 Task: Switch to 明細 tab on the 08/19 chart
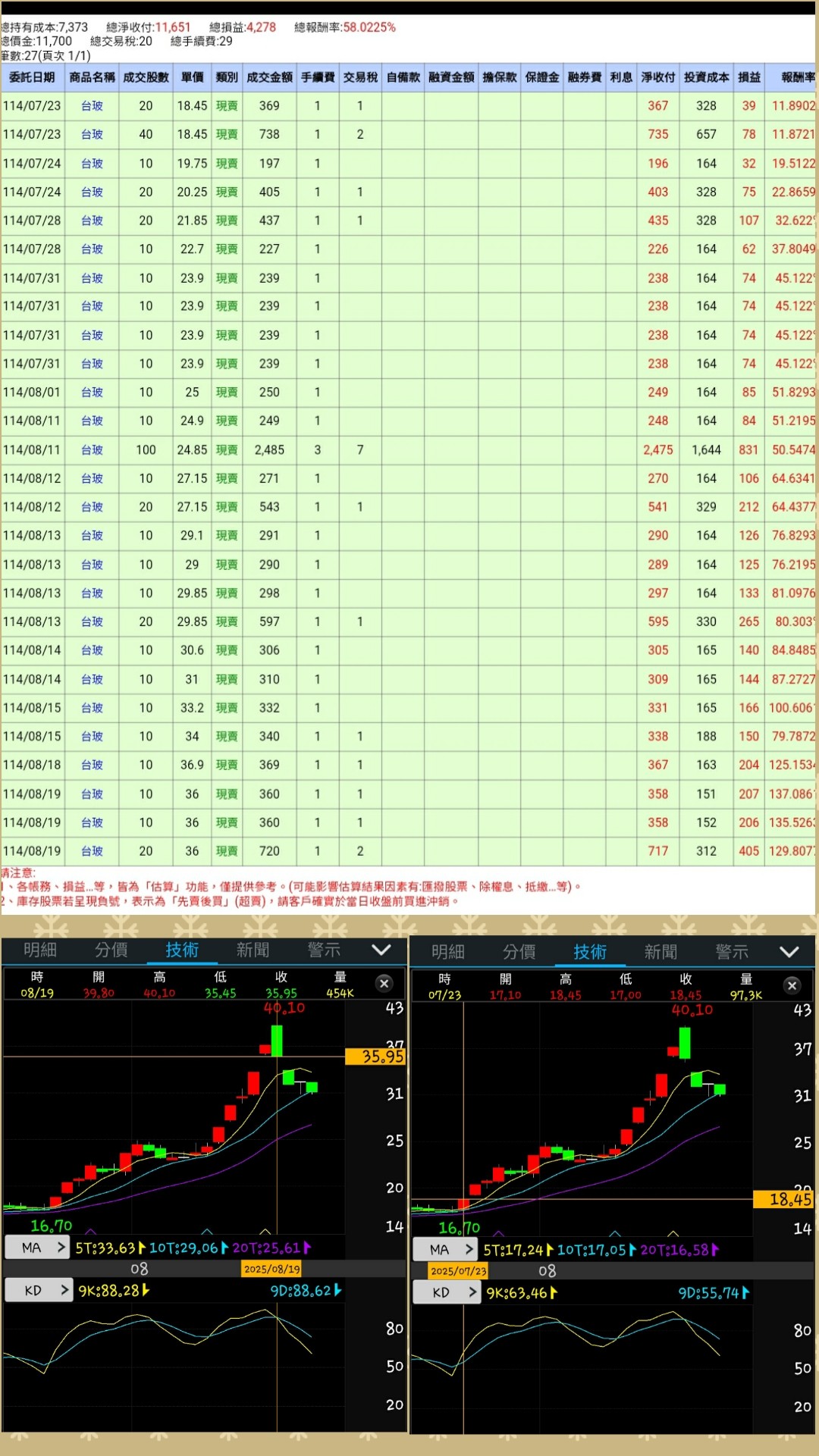tap(40, 950)
